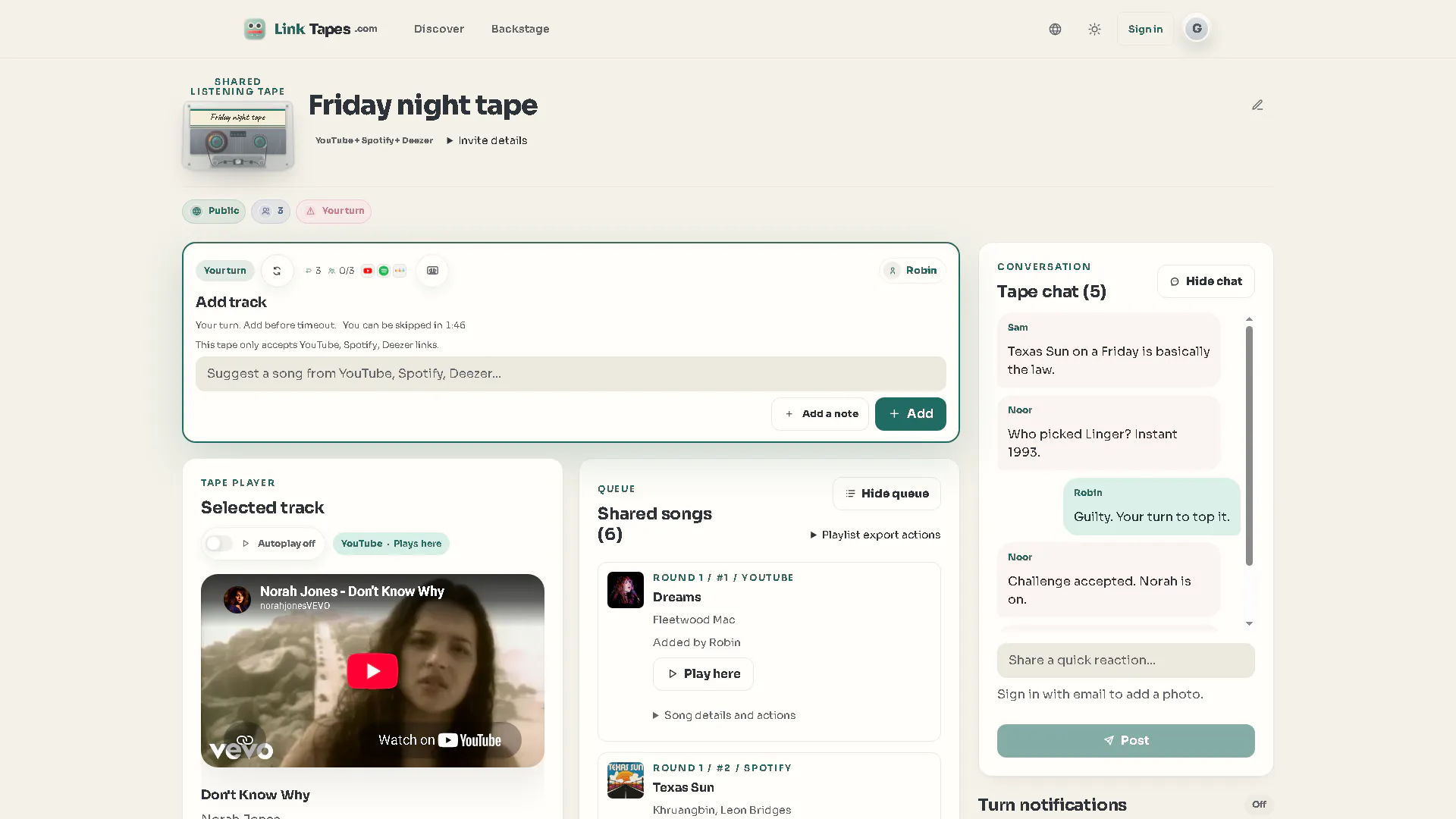Click the green Add button
The width and height of the screenshot is (1456, 819).
(911, 414)
